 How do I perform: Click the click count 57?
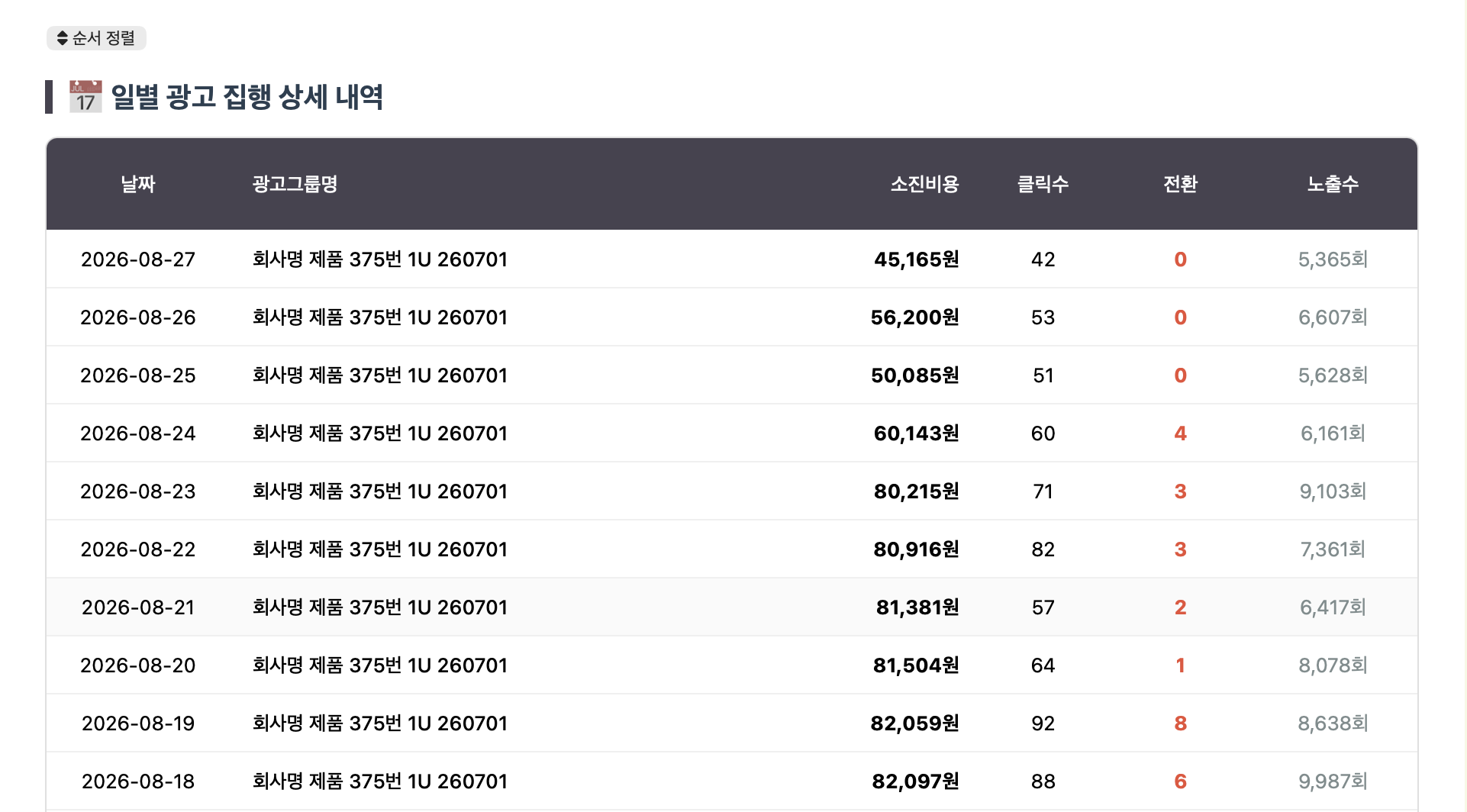1043,607
